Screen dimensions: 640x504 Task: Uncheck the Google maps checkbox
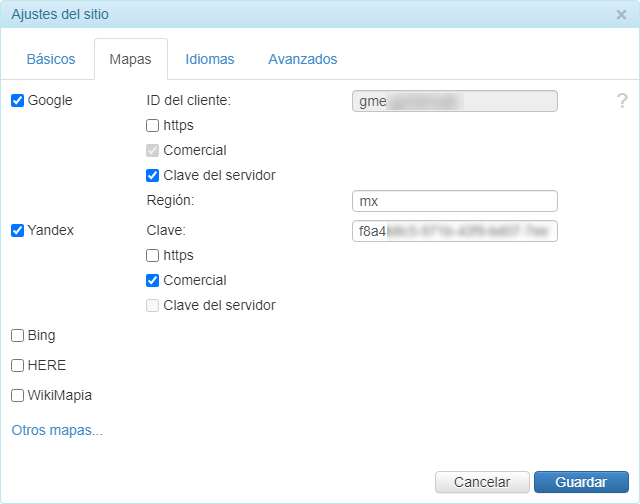18,100
